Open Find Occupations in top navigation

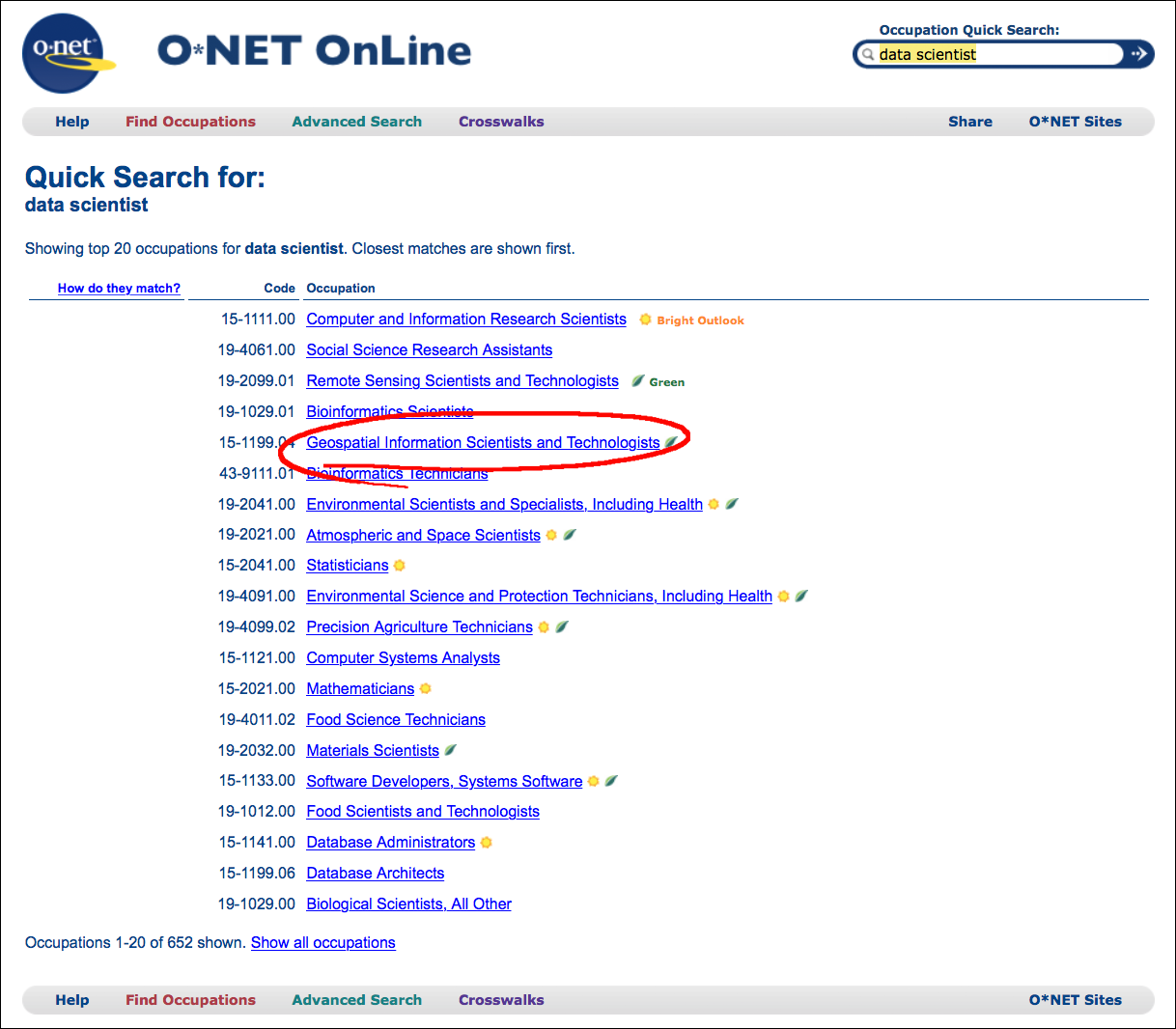tap(190, 122)
